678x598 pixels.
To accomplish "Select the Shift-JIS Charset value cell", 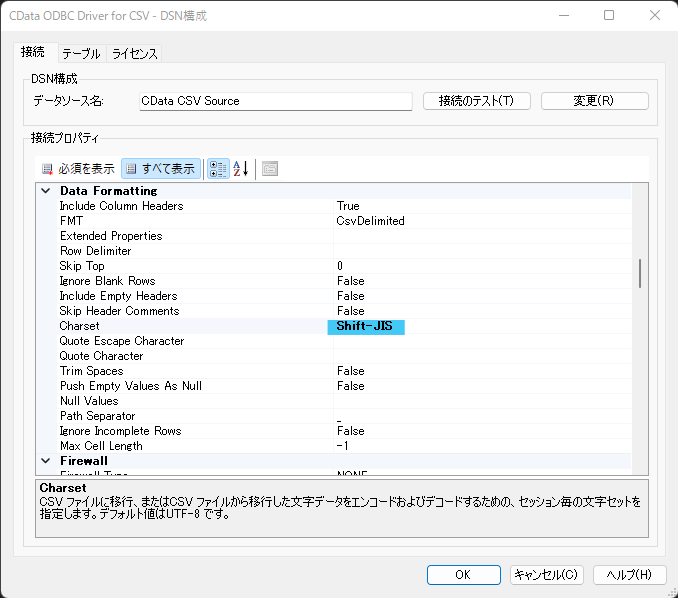I will click(x=366, y=326).
